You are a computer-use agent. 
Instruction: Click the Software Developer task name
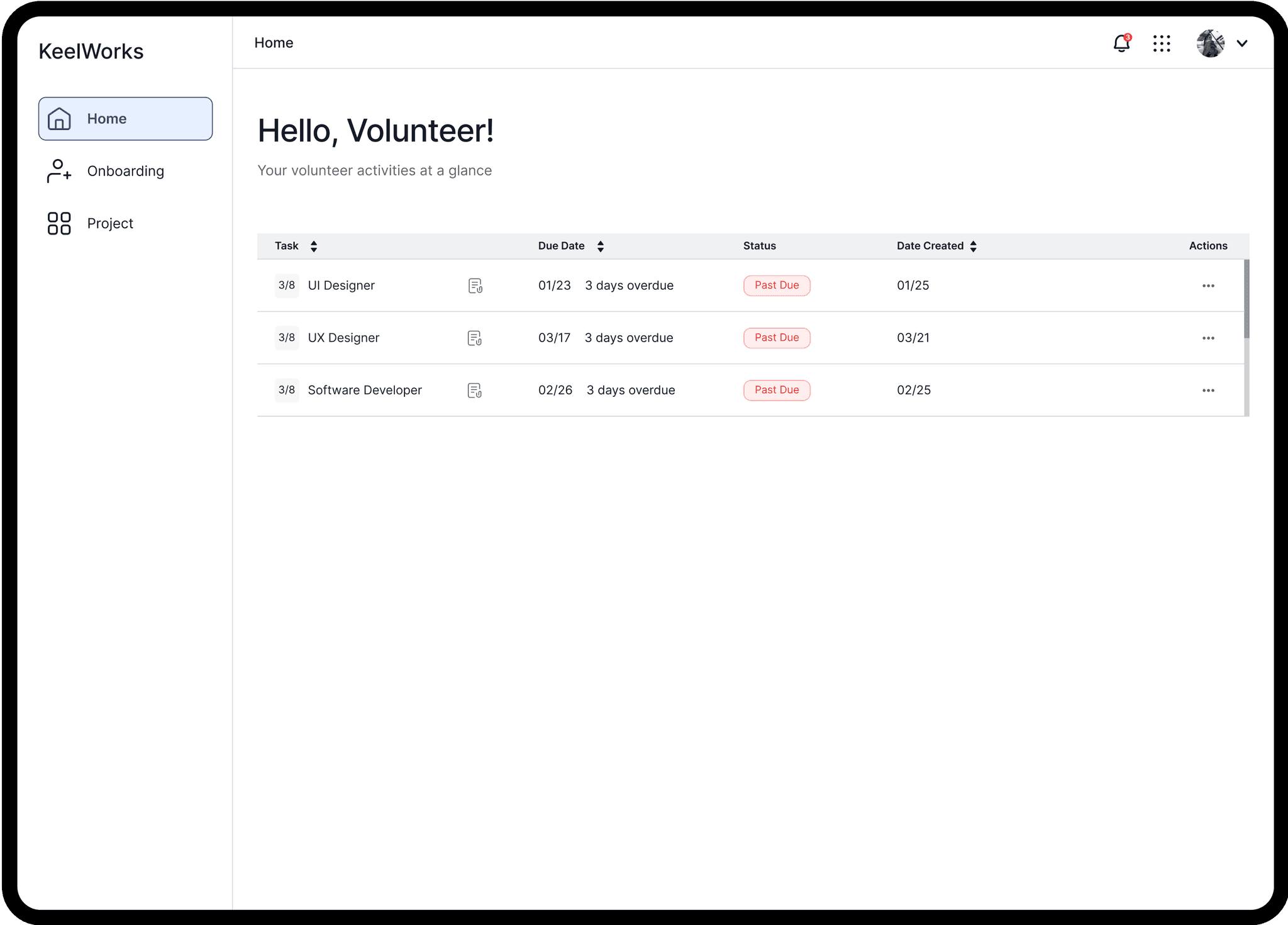tap(365, 390)
